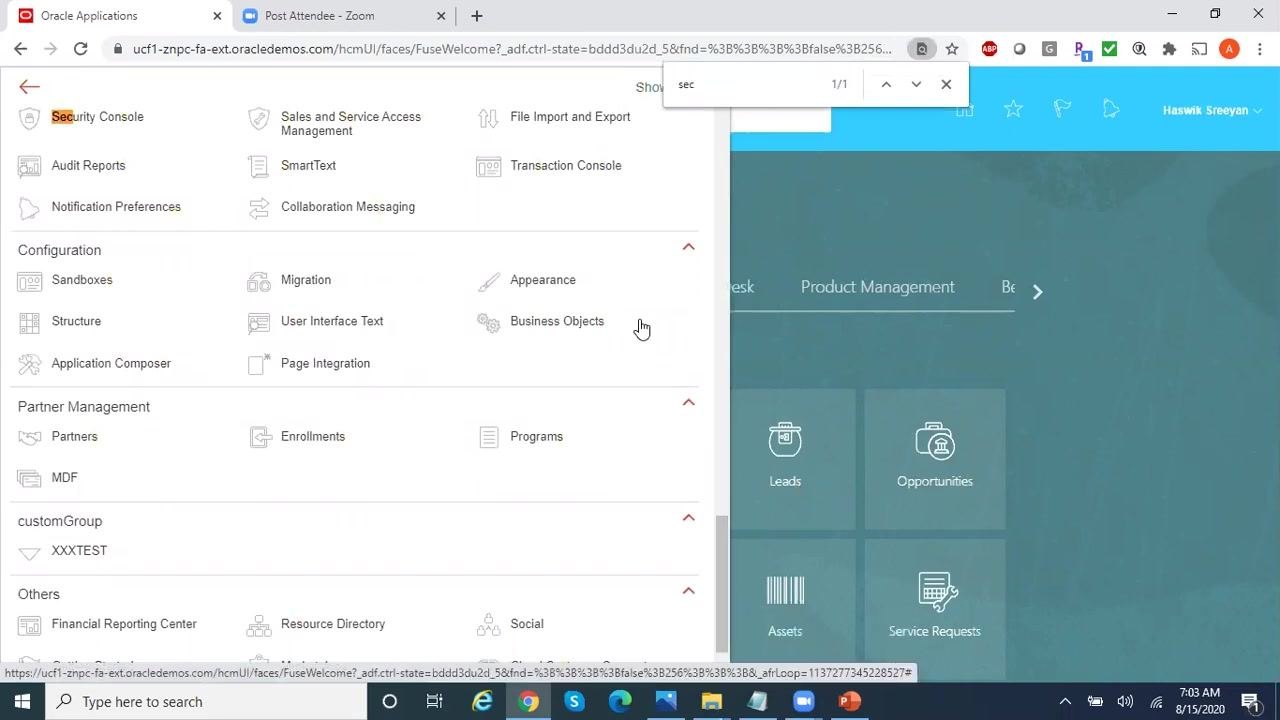Collapse the customGroup section

pos(688,518)
